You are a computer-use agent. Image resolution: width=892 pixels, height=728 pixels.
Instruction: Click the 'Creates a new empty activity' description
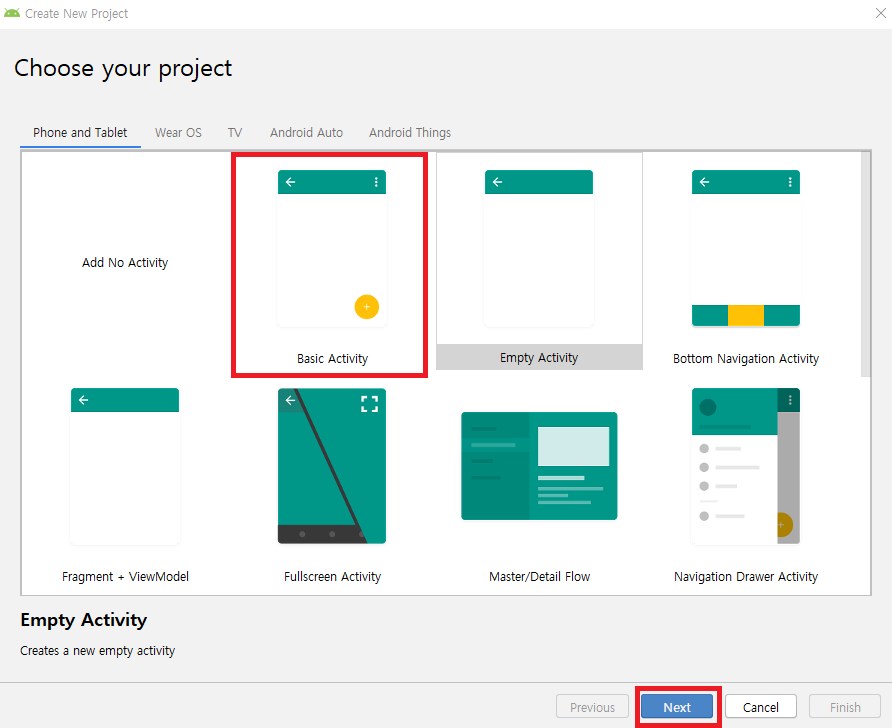pyautogui.click(x=97, y=651)
